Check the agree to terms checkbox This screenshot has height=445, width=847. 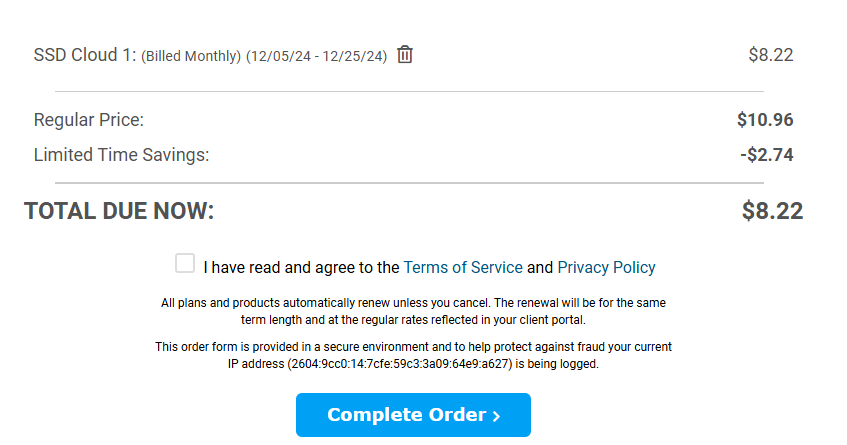[185, 263]
